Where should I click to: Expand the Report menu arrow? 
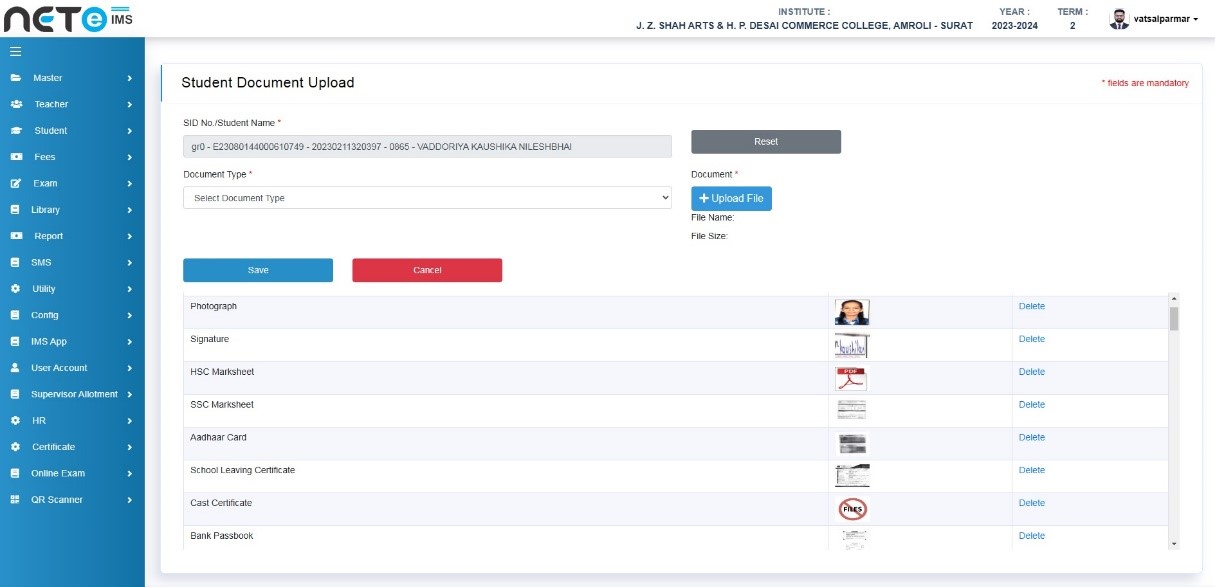click(x=130, y=237)
